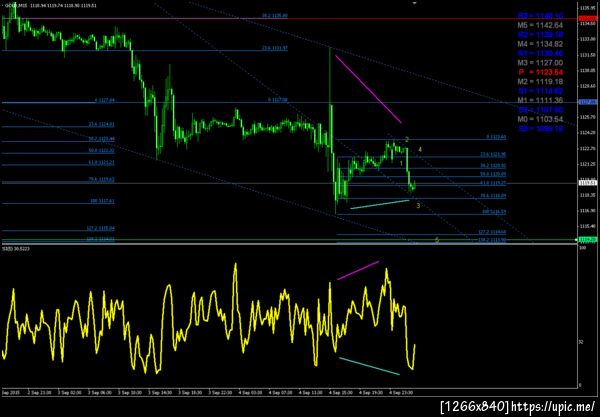Viewport: 600px width, 417px height.
Task: Click the 3 Sep 10:00 time axis label
Action: (x=130, y=393)
